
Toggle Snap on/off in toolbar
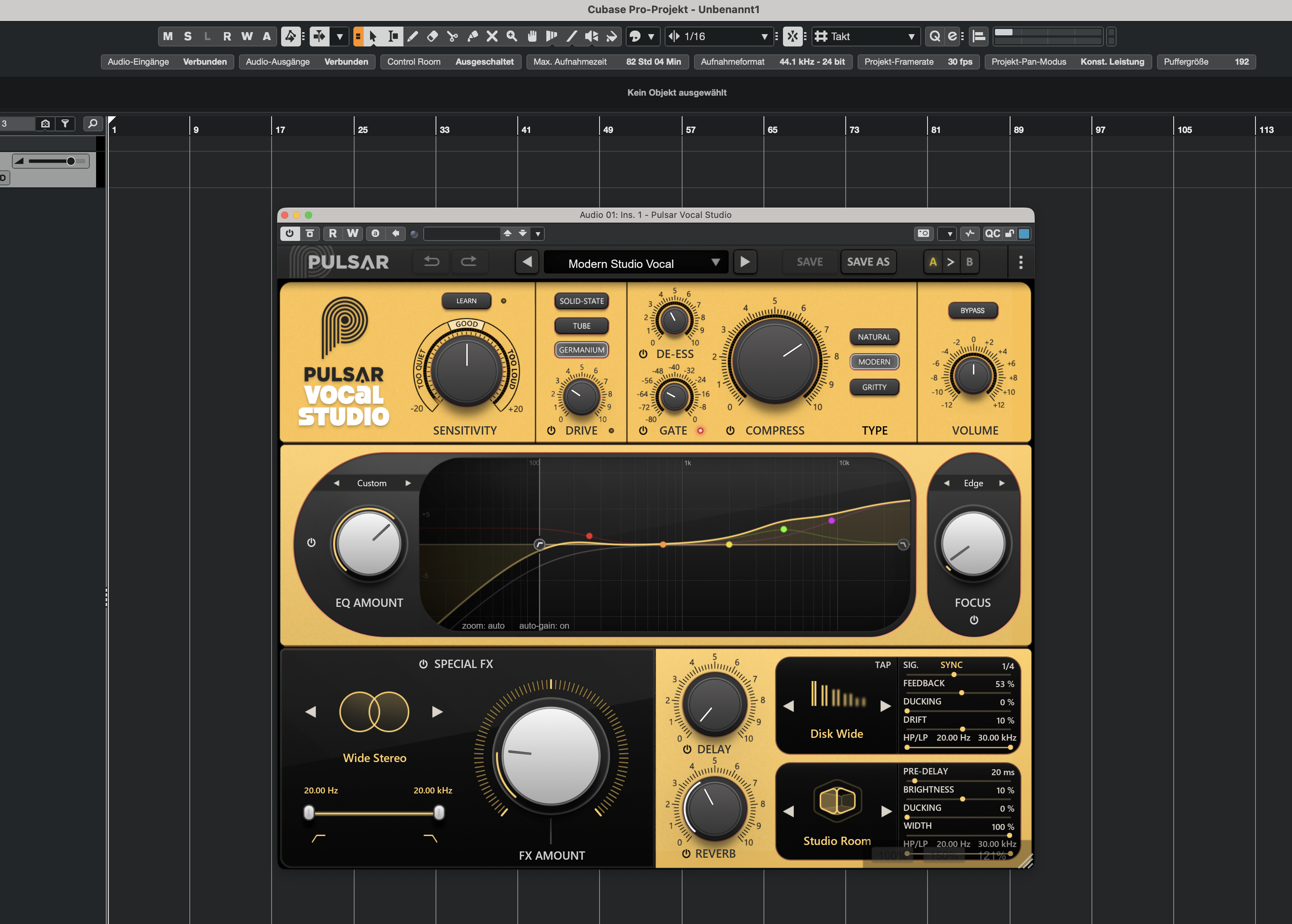pyautogui.click(x=793, y=37)
